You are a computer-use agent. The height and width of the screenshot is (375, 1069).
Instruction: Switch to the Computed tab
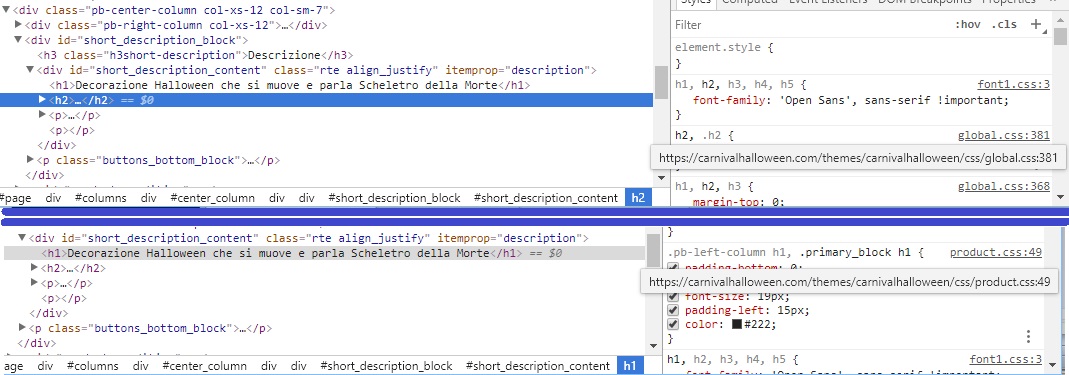749,2
